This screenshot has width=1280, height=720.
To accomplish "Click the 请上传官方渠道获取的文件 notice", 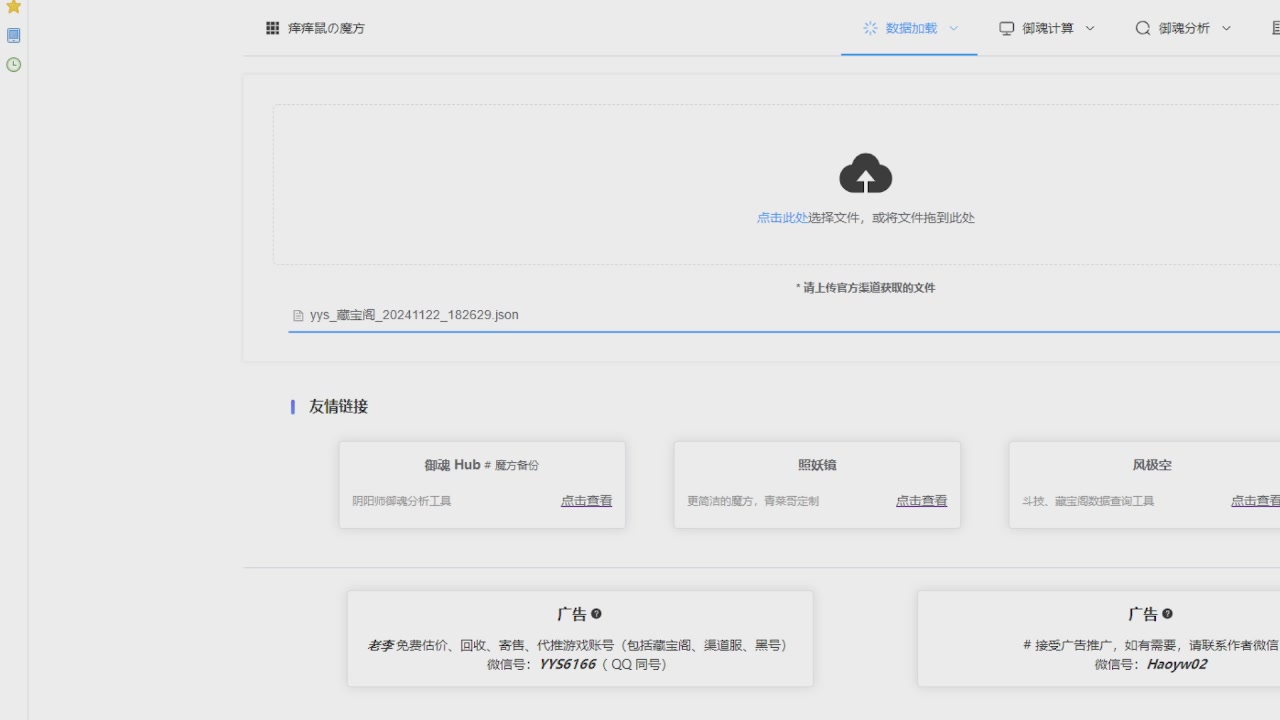I will click(x=866, y=288).
